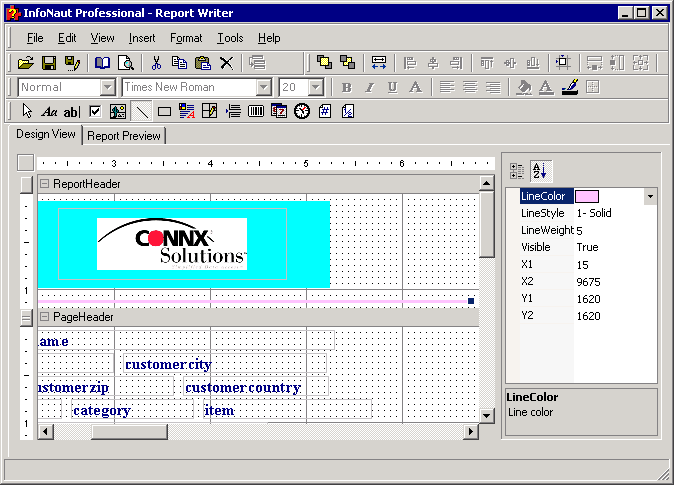Select the page break tool icon
674x485 pixels.
click(233, 112)
